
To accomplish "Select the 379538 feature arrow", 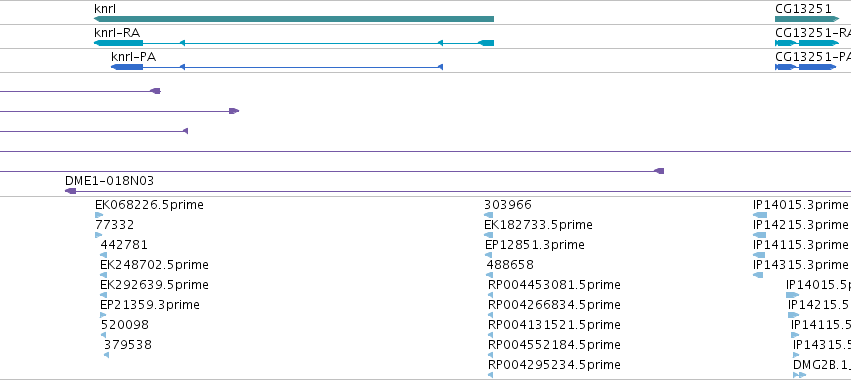I will tap(106, 355).
